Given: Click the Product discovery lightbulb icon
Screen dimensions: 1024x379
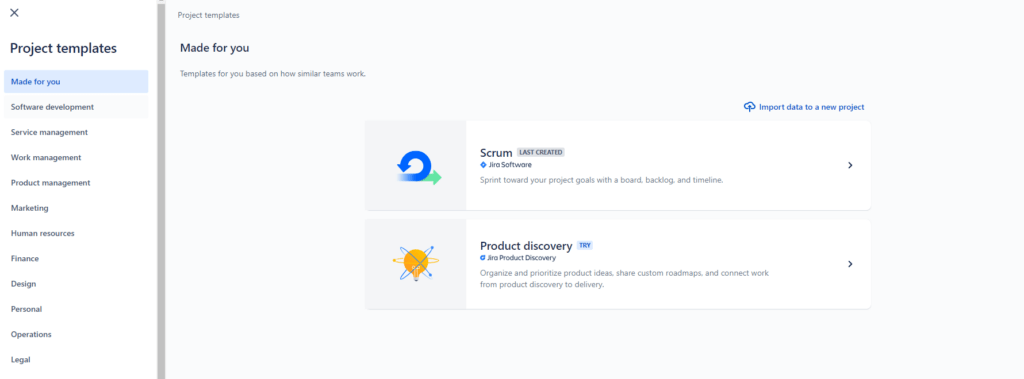Looking at the screenshot, I should pos(416,264).
